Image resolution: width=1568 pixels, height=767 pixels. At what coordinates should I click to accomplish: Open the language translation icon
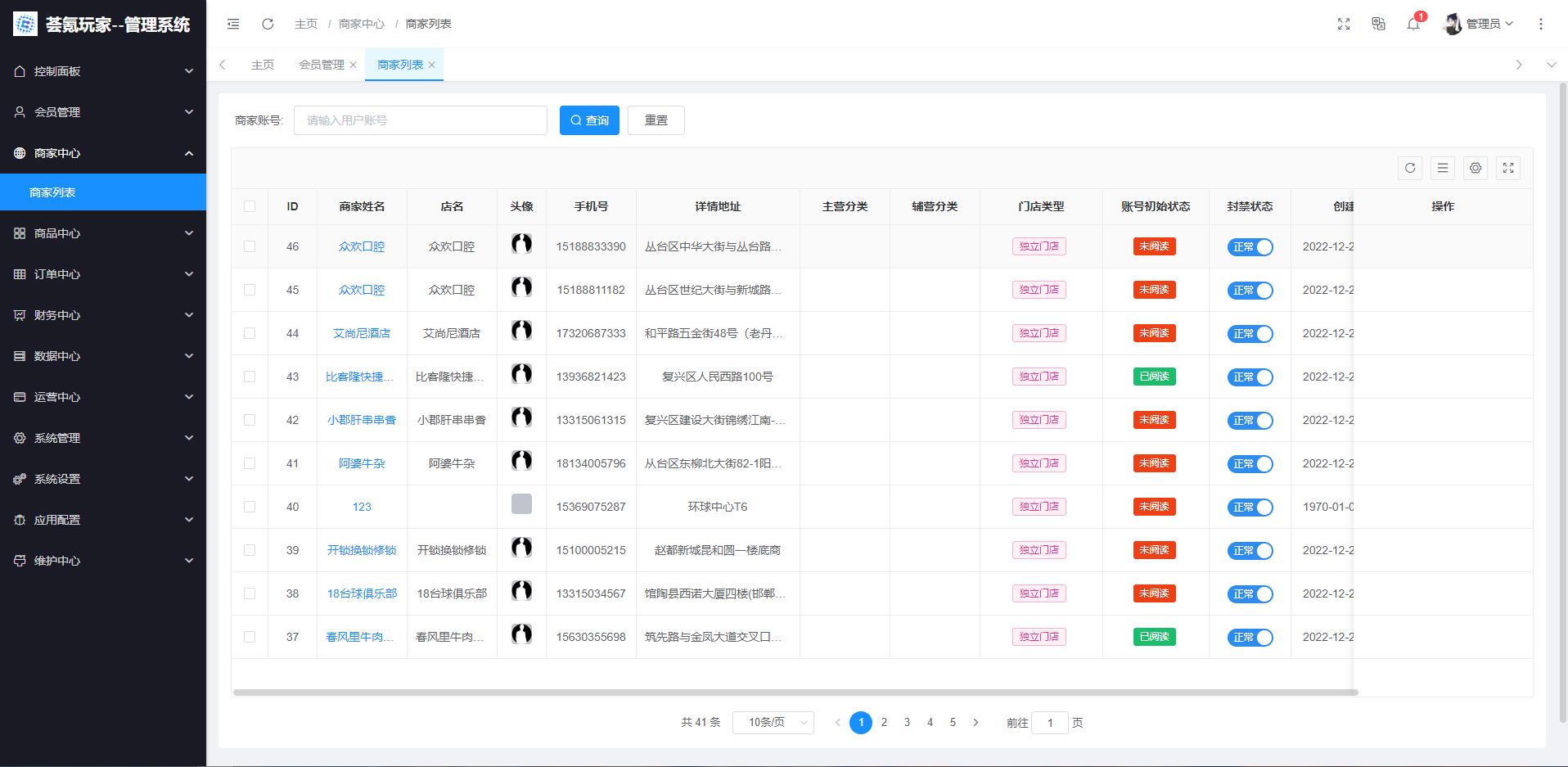tap(1378, 24)
